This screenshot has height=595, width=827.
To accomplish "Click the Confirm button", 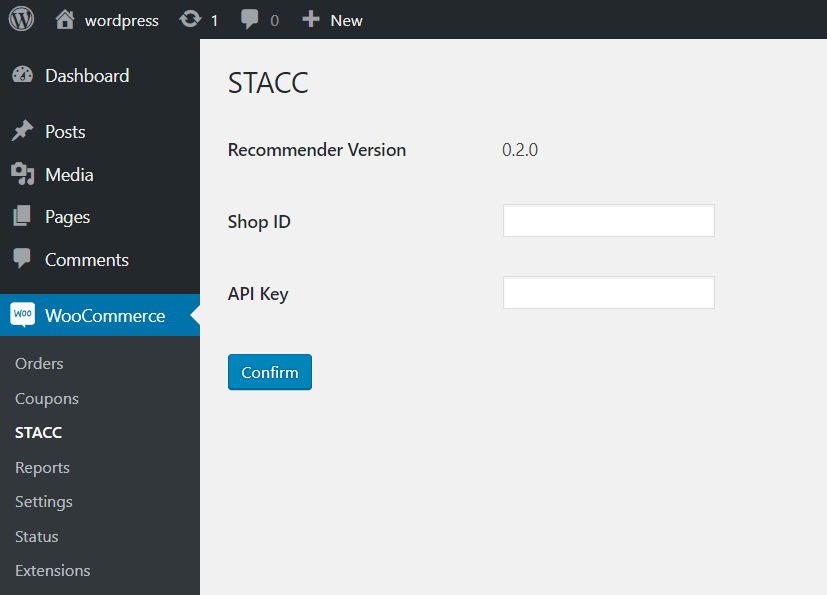I will click(x=270, y=372).
